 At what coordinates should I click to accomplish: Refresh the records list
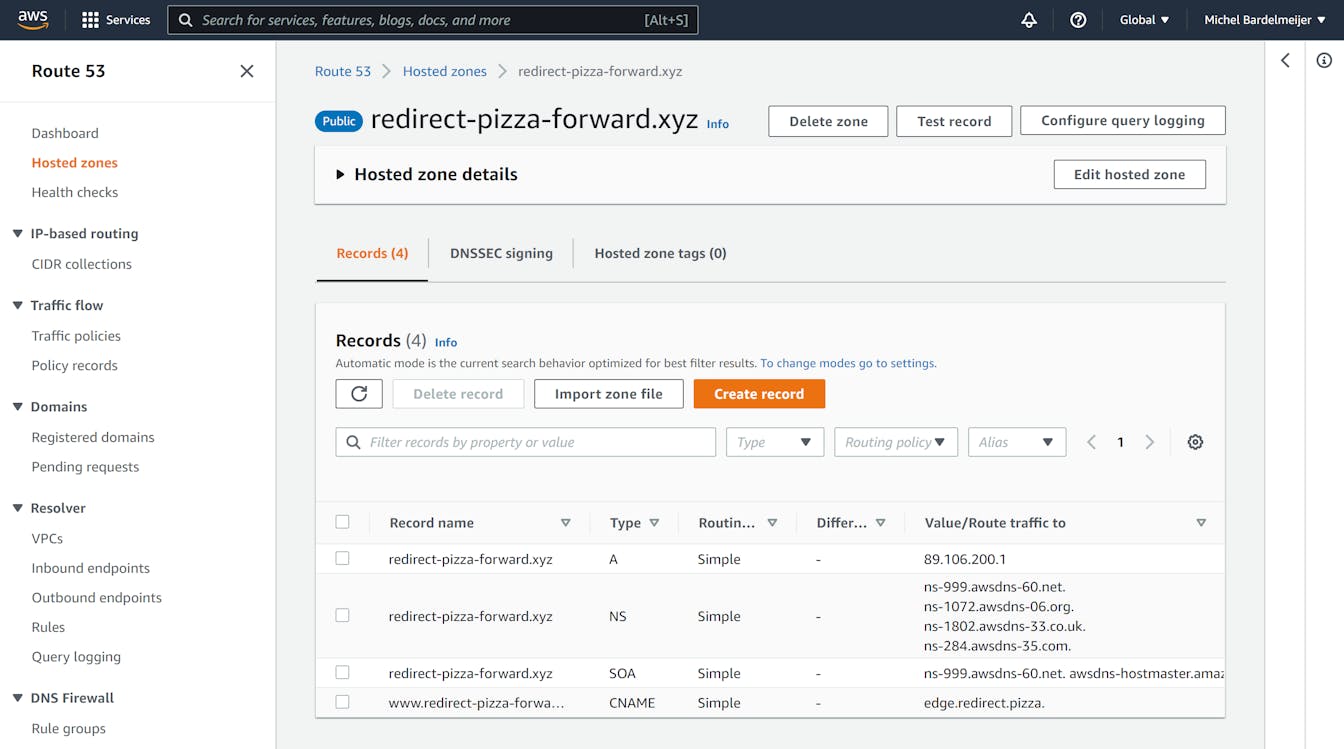359,394
